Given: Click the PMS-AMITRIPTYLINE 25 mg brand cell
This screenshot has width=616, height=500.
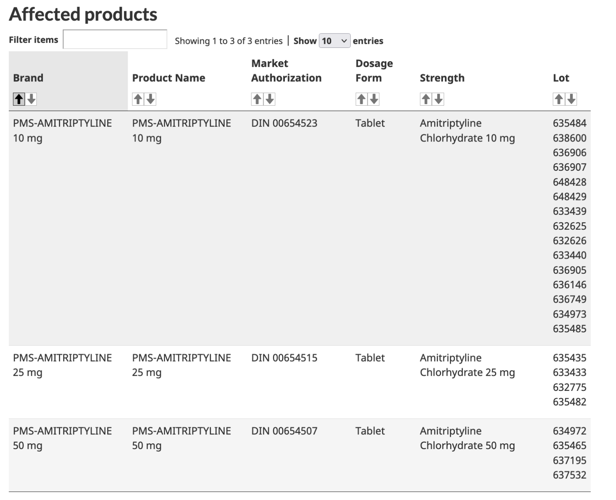Looking at the screenshot, I should pos(62,365).
